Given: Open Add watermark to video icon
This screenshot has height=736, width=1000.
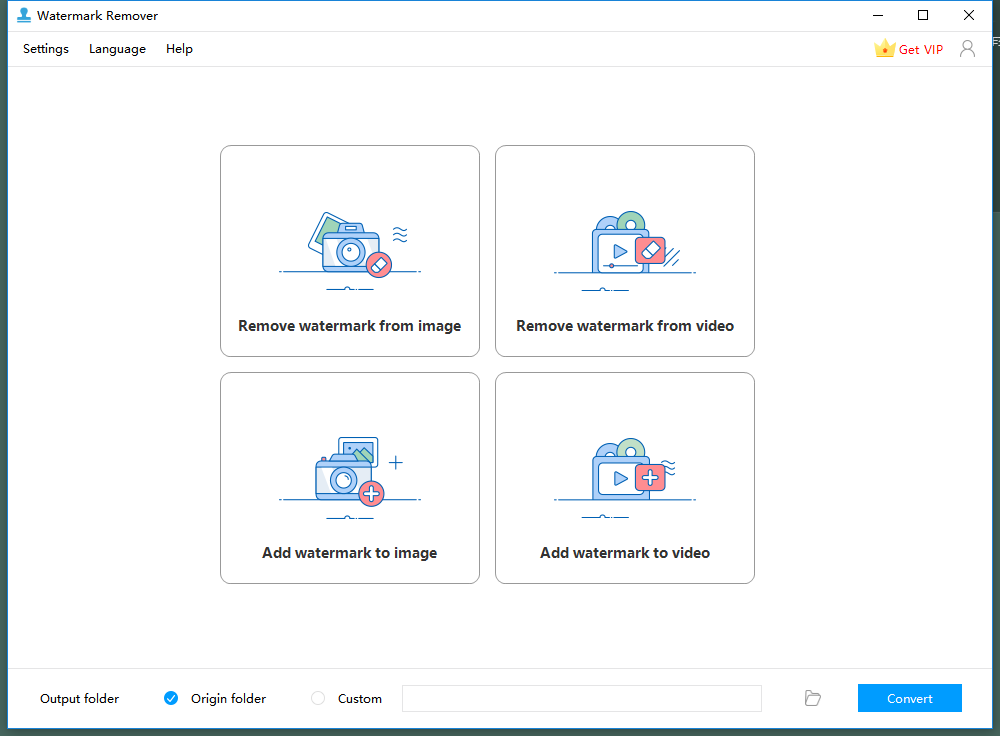Looking at the screenshot, I should (625, 478).
